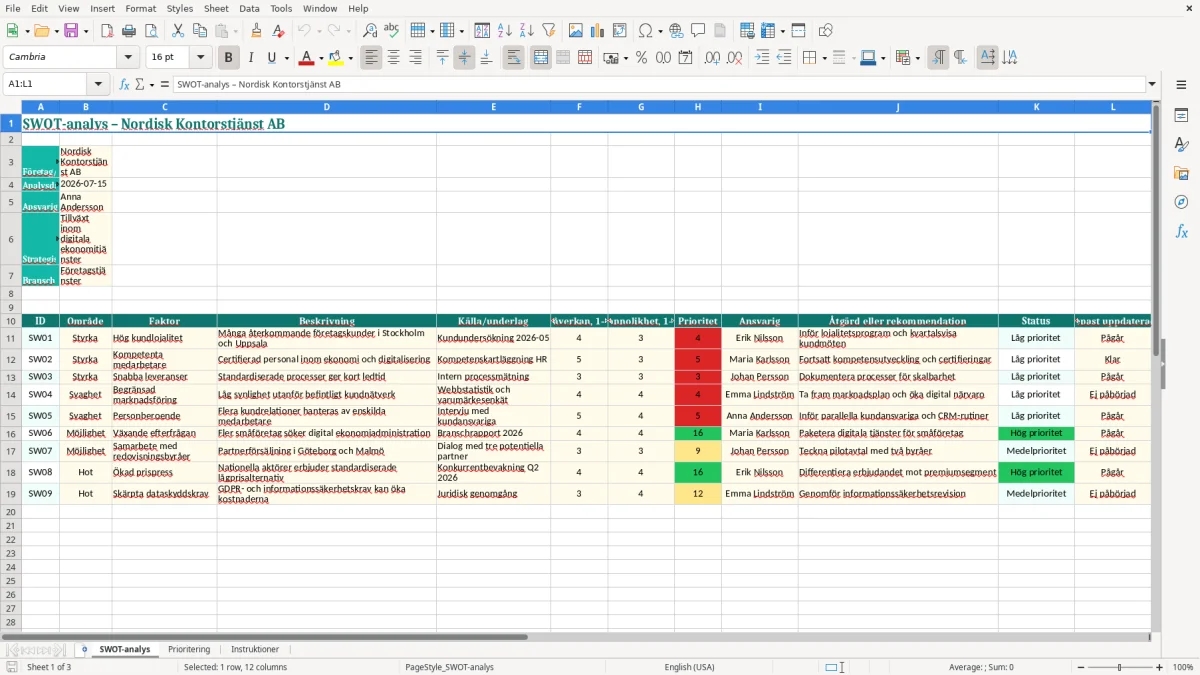Switch to the Instruktioner sheet tab
This screenshot has width=1200, height=675.
[255, 649]
